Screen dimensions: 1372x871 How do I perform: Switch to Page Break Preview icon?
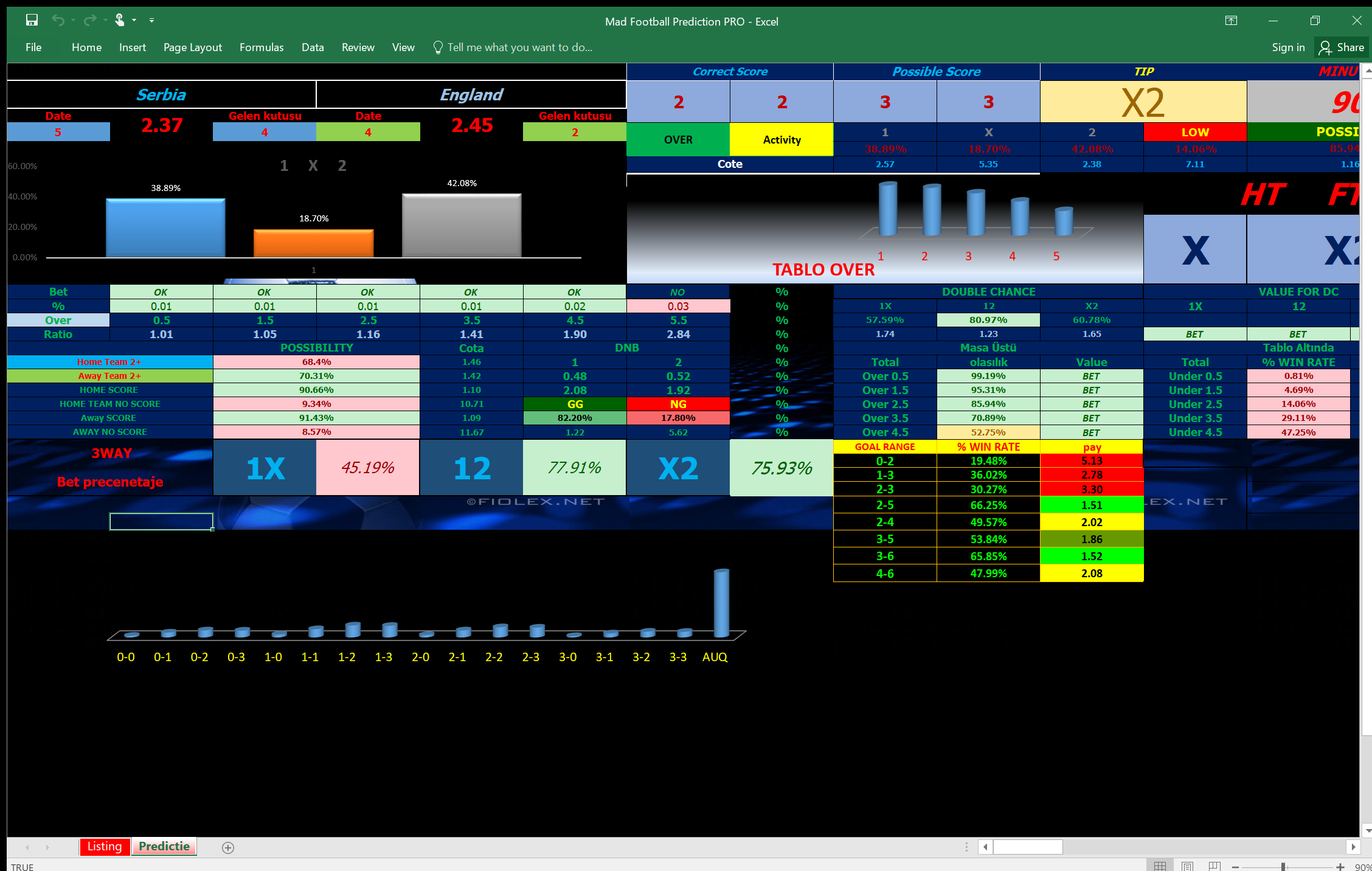[x=1214, y=866]
